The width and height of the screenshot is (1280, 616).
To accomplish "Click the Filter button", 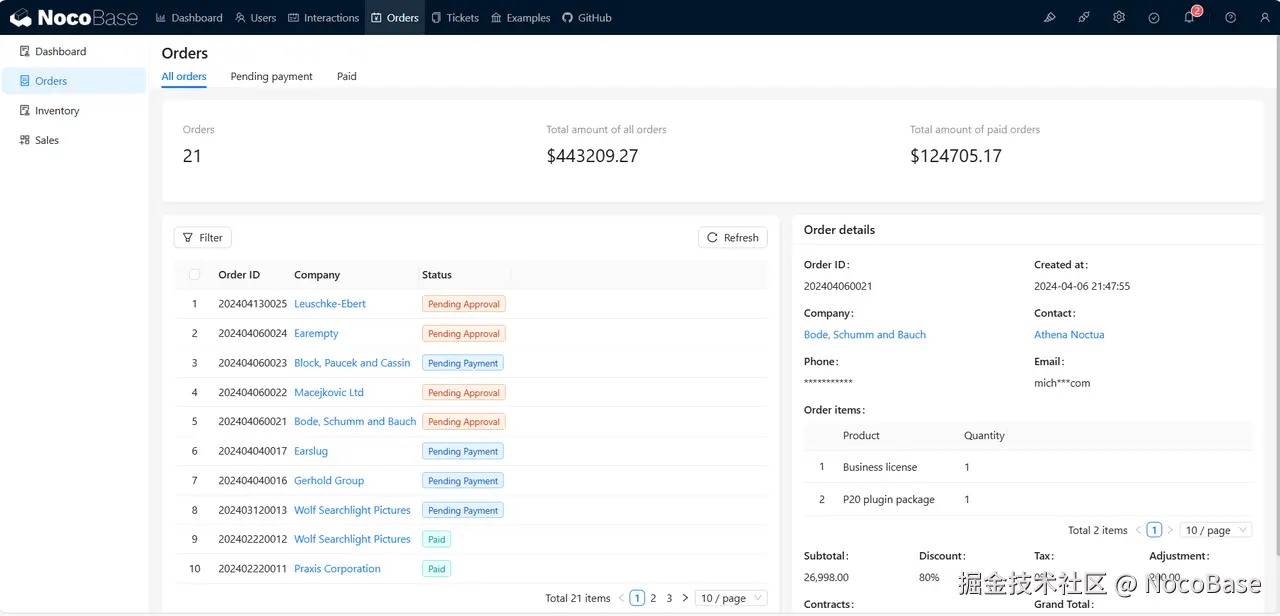I will tap(202, 237).
